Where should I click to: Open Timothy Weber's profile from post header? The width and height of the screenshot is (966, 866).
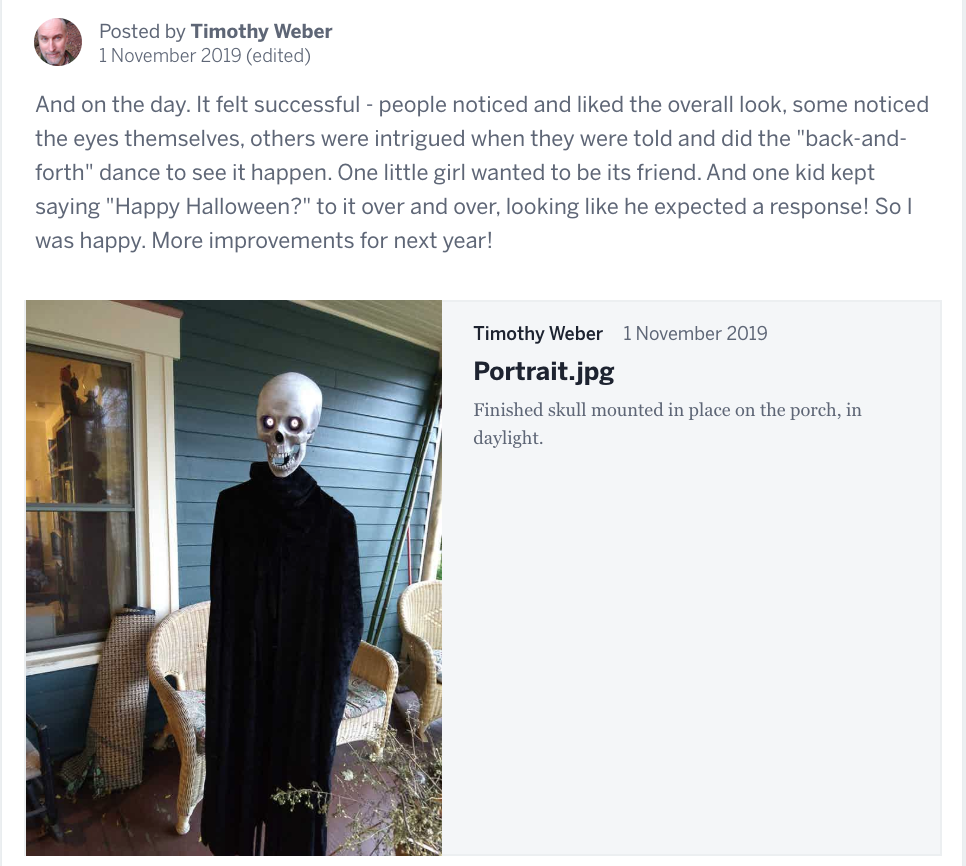click(x=261, y=31)
